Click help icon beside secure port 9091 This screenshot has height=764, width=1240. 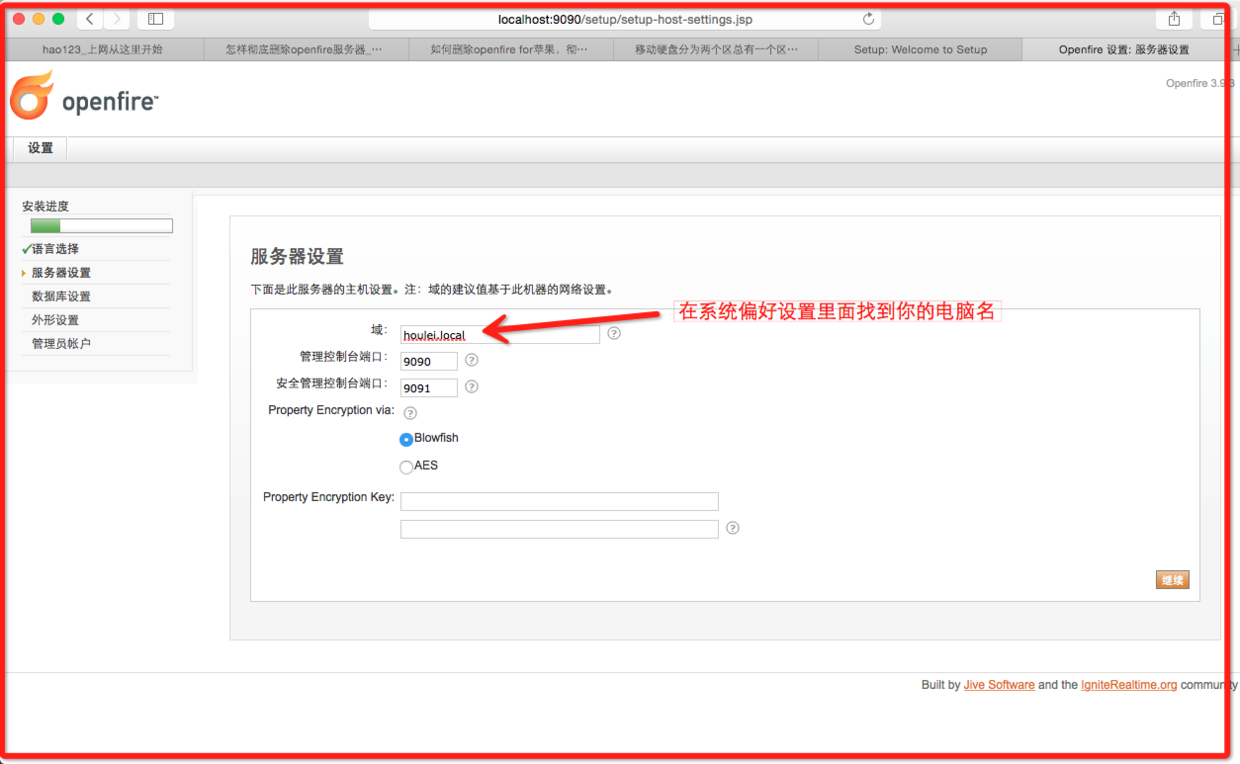tap(471, 386)
